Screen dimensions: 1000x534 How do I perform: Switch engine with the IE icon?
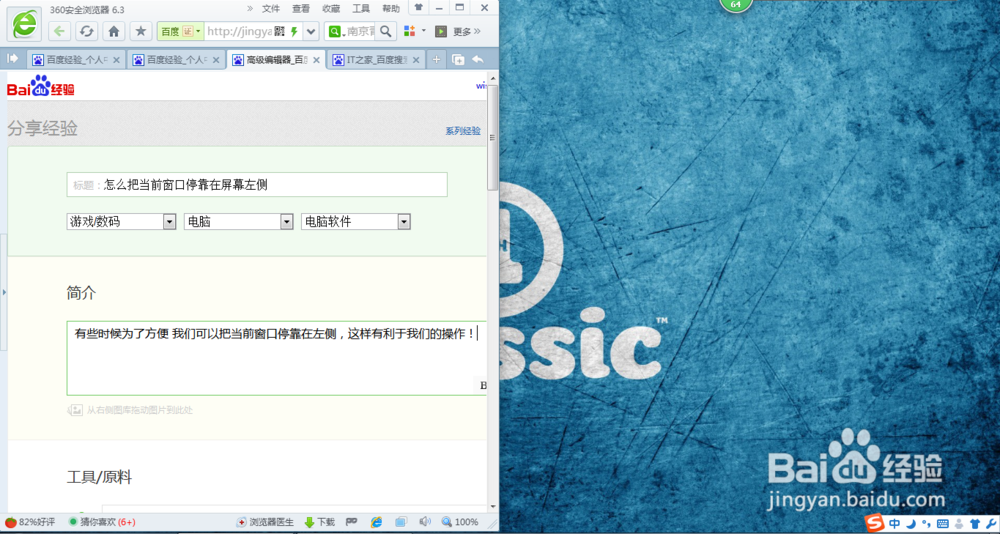pos(377,522)
